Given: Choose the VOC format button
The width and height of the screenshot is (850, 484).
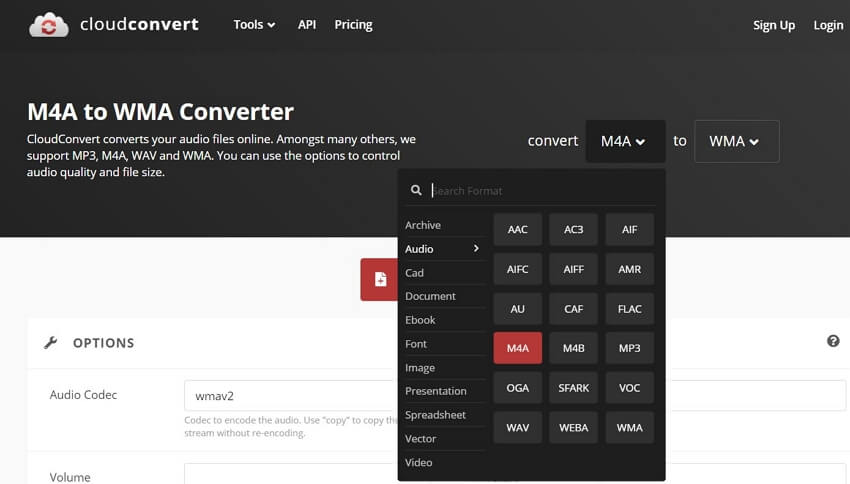Looking at the screenshot, I should tap(629, 388).
